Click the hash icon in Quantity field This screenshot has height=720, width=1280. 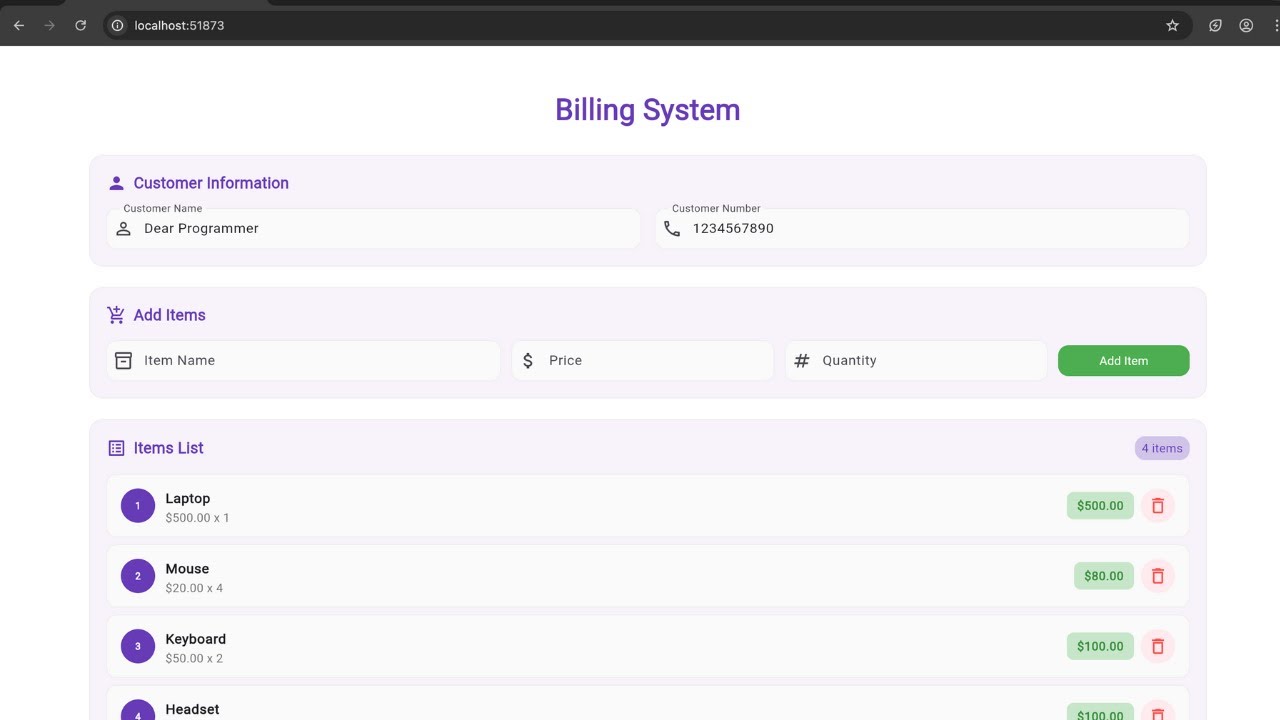[x=801, y=361]
